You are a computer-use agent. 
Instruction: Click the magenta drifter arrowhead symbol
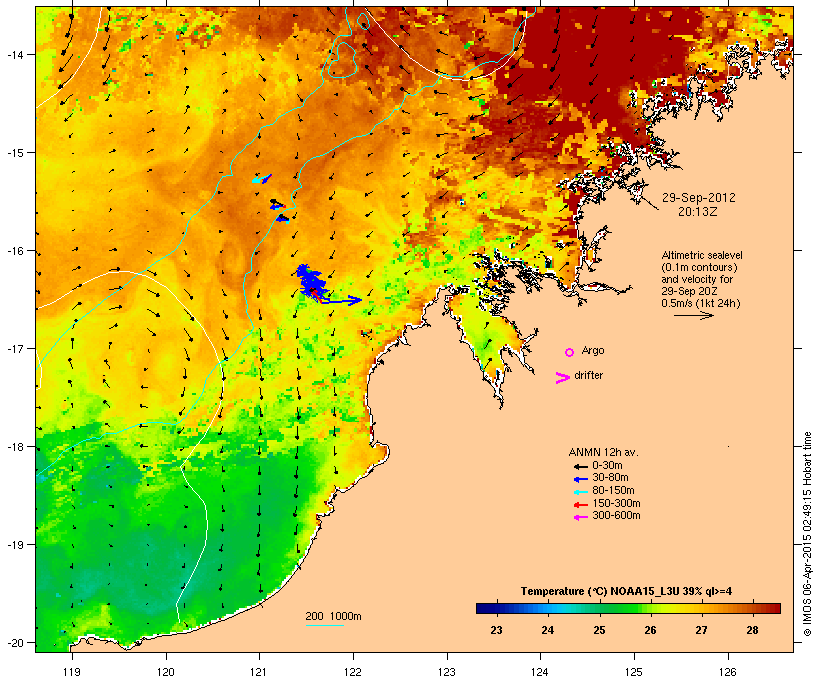[563, 378]
